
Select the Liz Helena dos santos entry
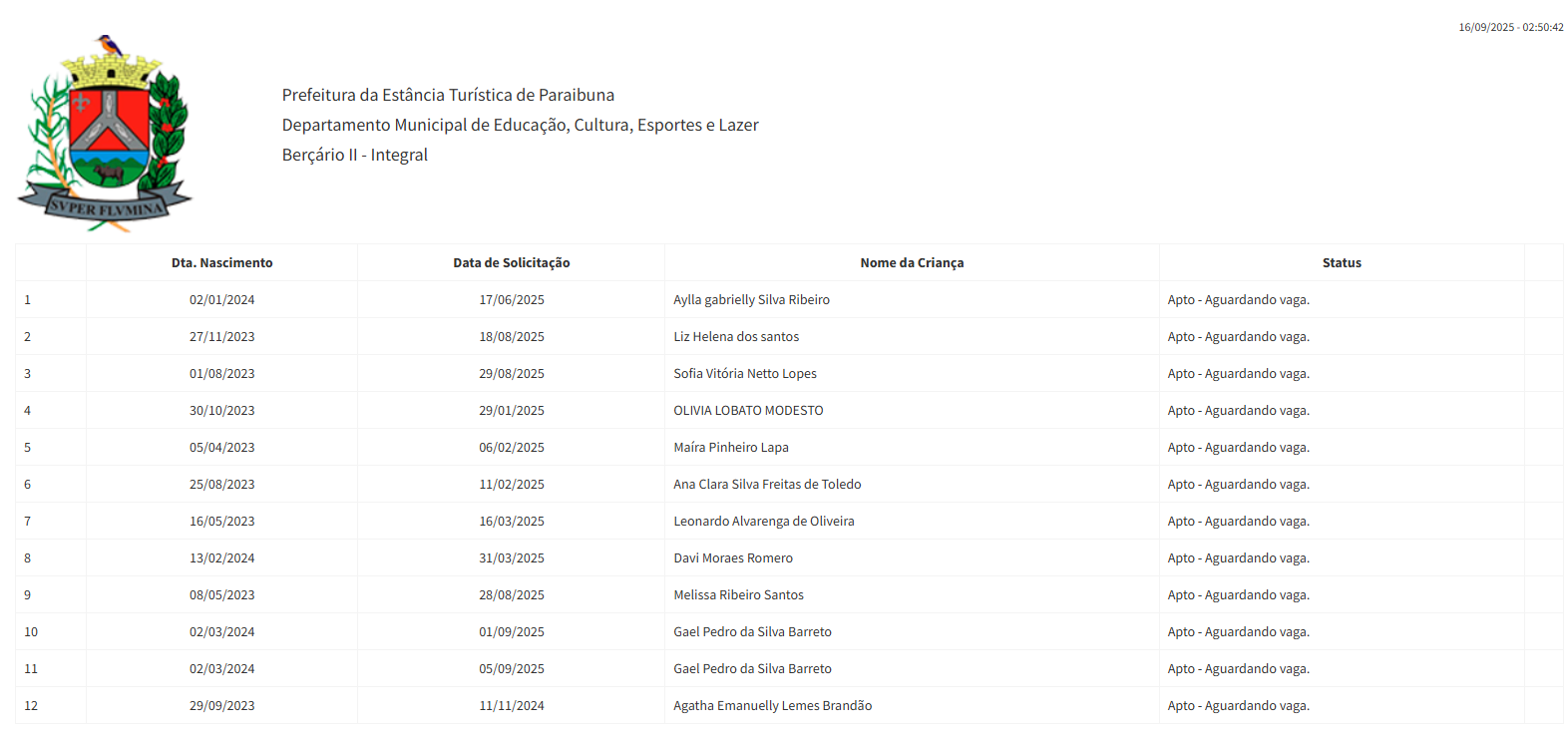tap(736, 337)
